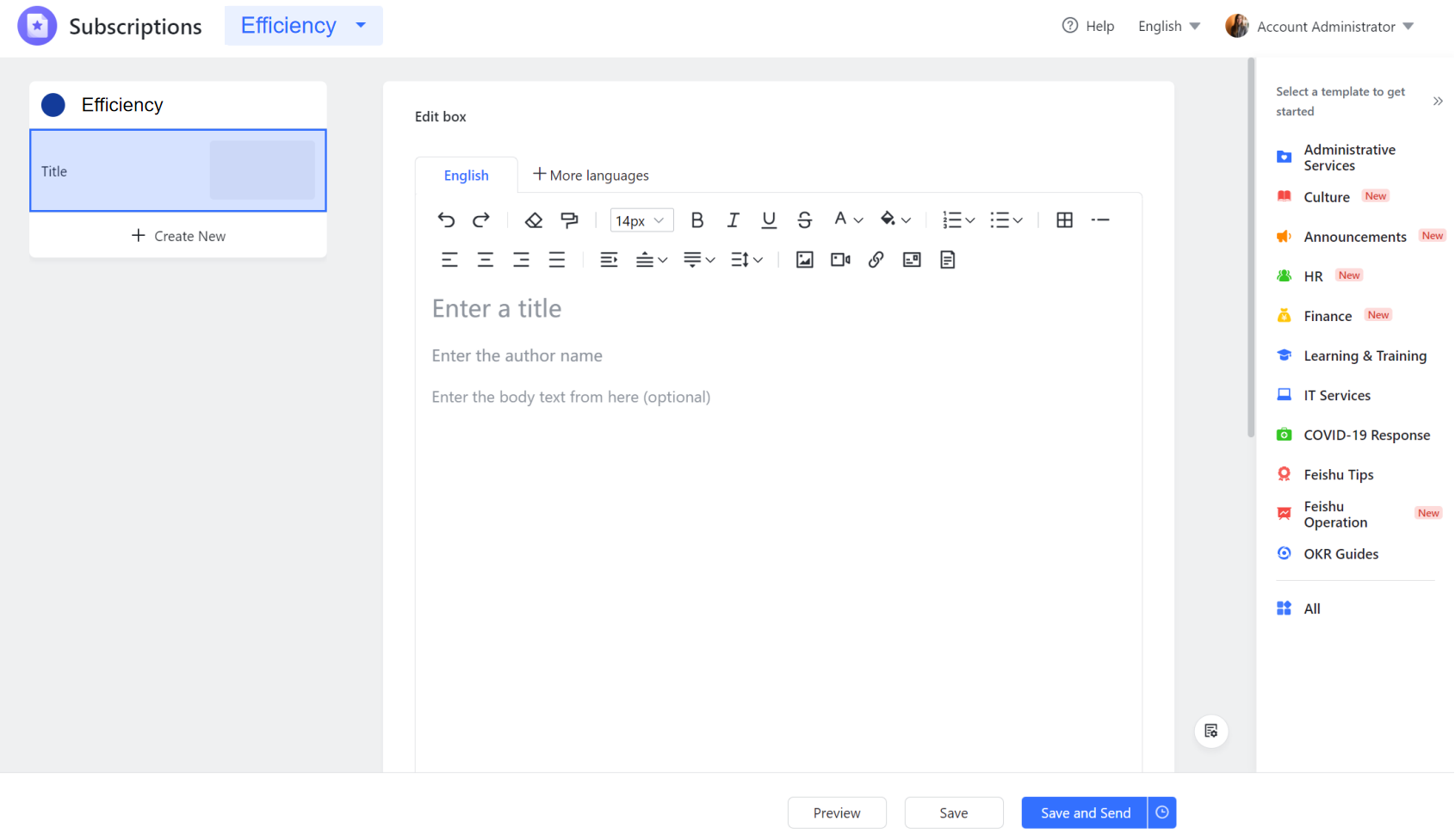This screenshot has width=1455, height=840.
Task: Add more languages with the plus tab
Action: pyautogui.click(x=591, y=175)
